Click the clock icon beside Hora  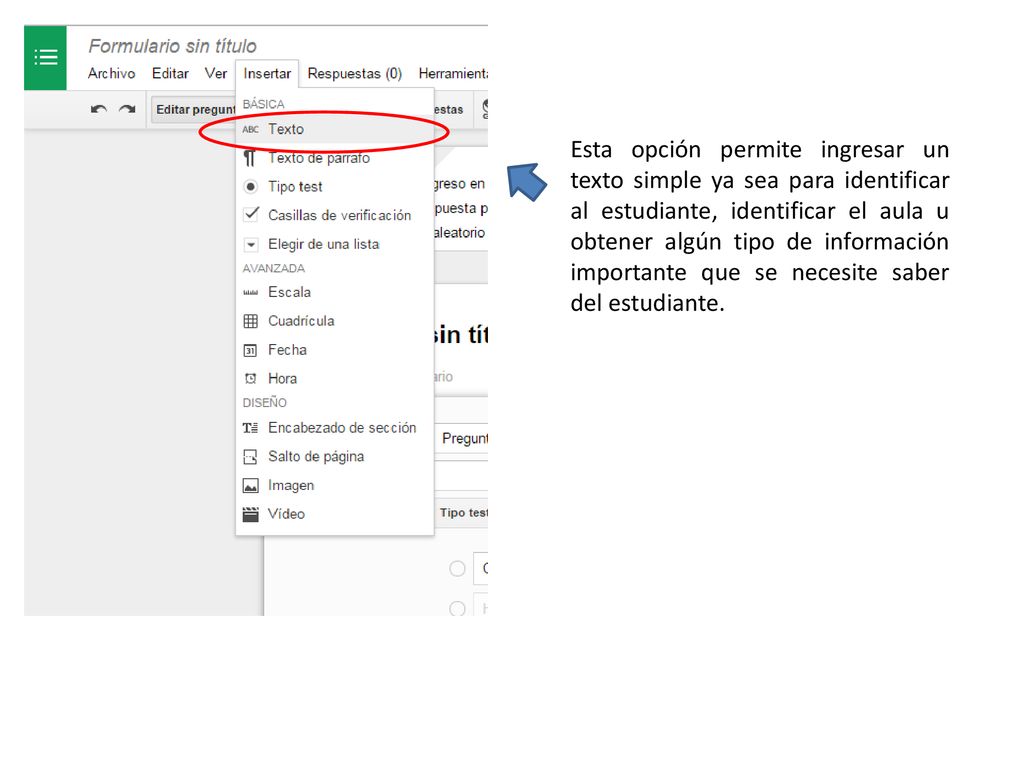pyautogui.click(x=250, y=378)
